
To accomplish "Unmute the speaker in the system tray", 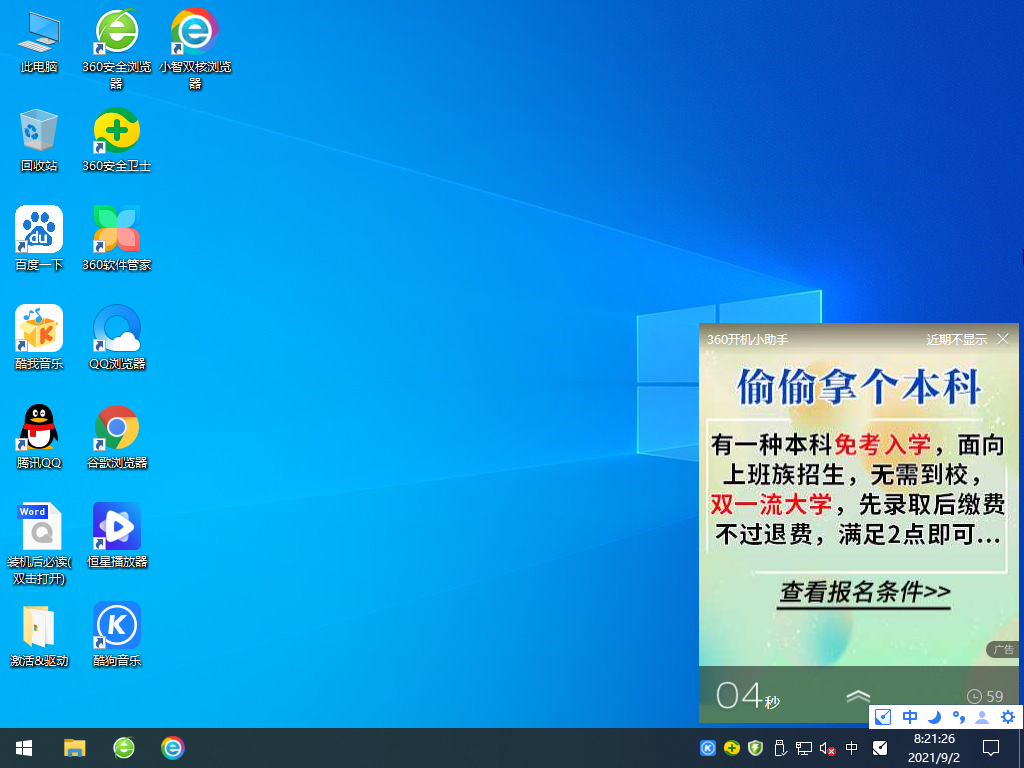I will coord(824,747).
